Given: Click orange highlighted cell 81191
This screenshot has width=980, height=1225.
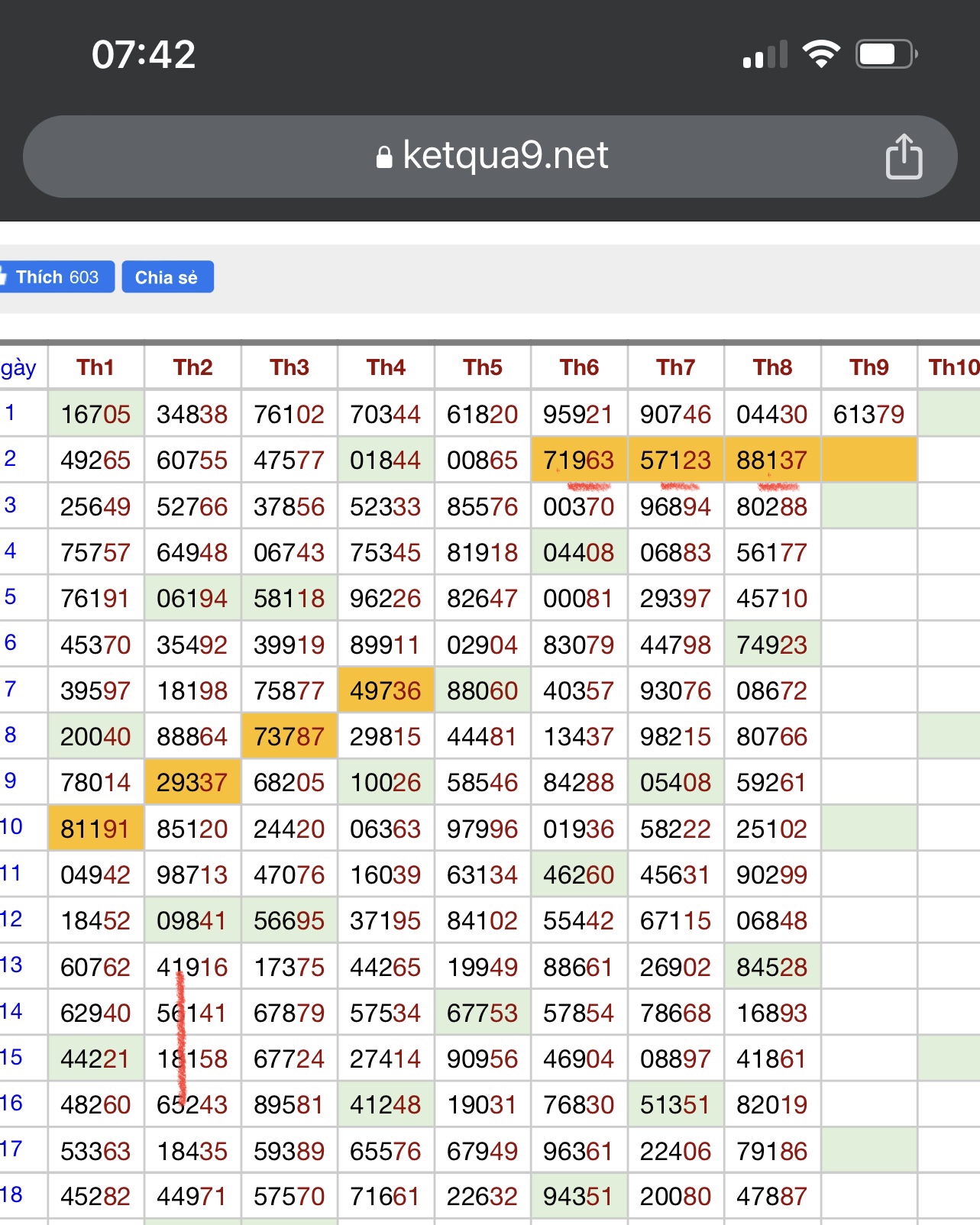Looking at the screenshot, I should (95, 829).
